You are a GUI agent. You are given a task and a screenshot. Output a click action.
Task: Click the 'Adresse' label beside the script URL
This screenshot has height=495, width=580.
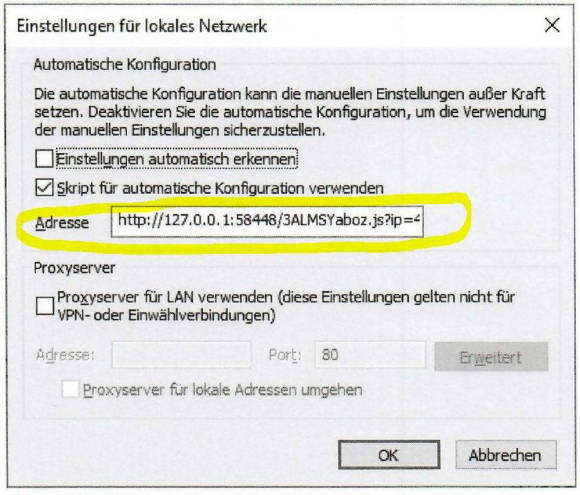[x=62, y=223]
